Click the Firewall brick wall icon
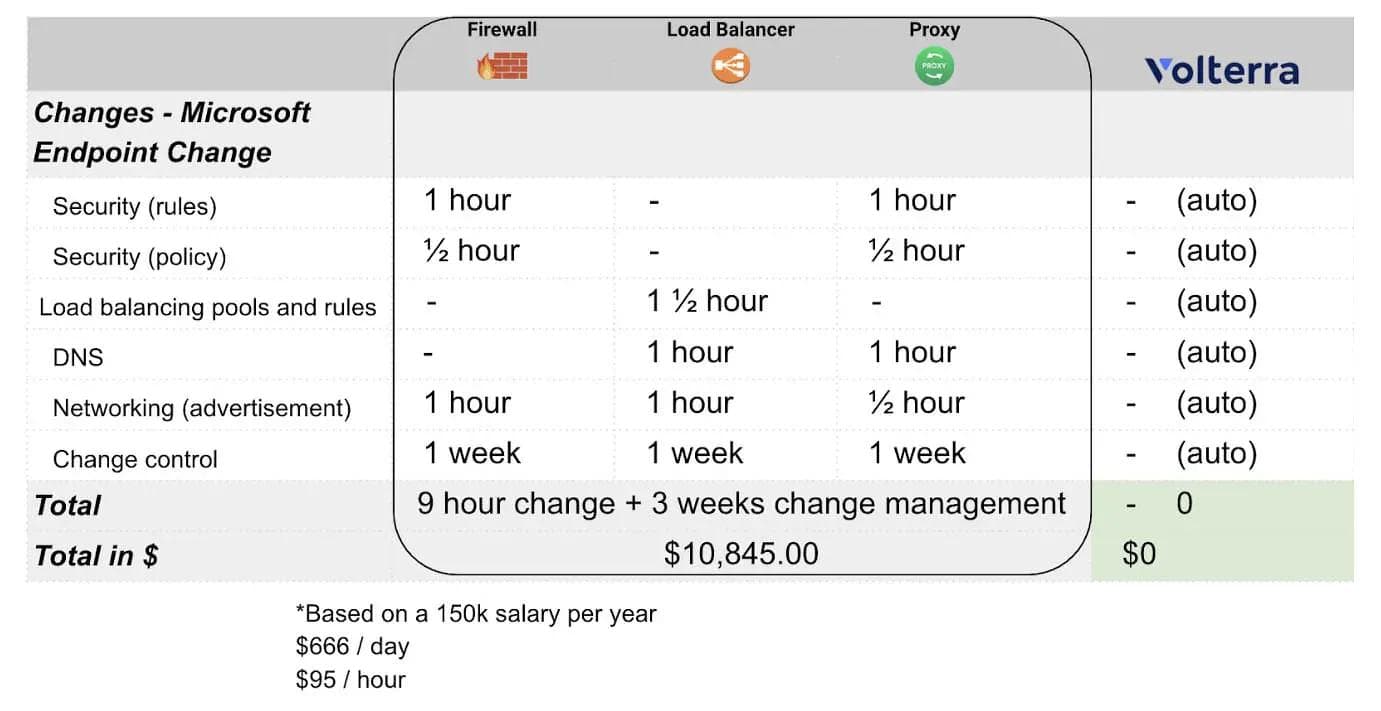 (502, 67)
